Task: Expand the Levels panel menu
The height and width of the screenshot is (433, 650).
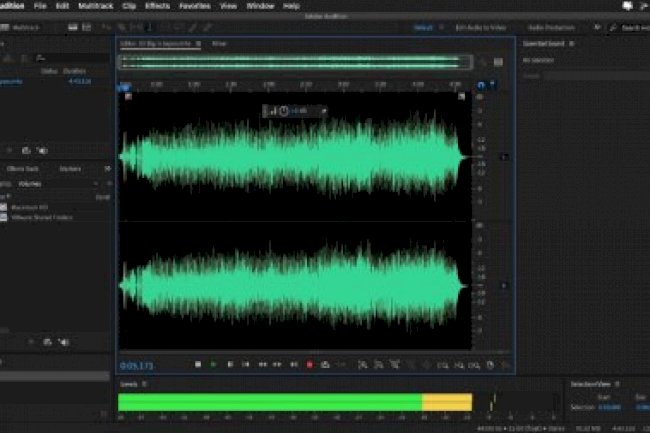Action: click(x=144, y=383)
